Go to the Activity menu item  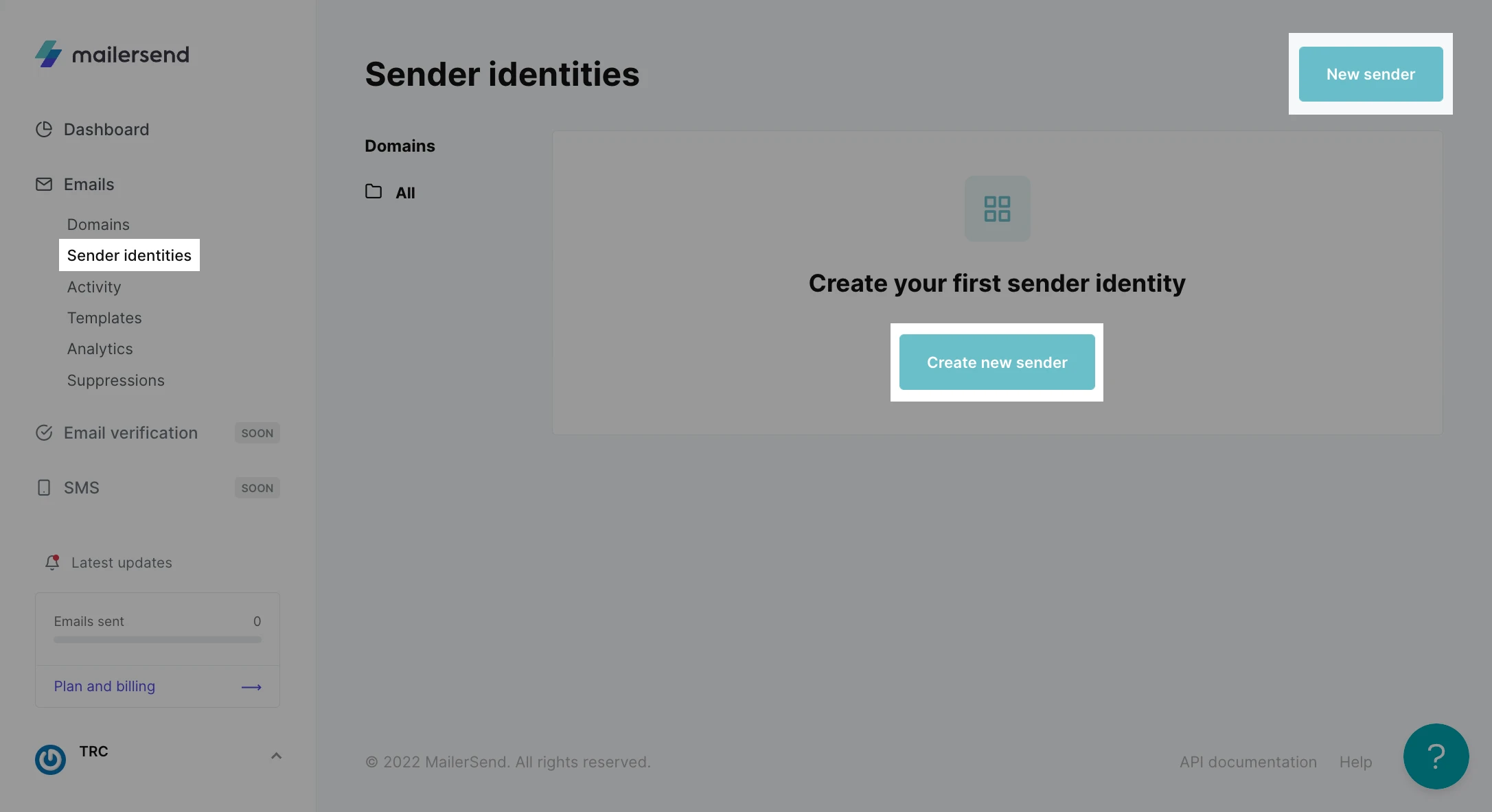[94, 287]
